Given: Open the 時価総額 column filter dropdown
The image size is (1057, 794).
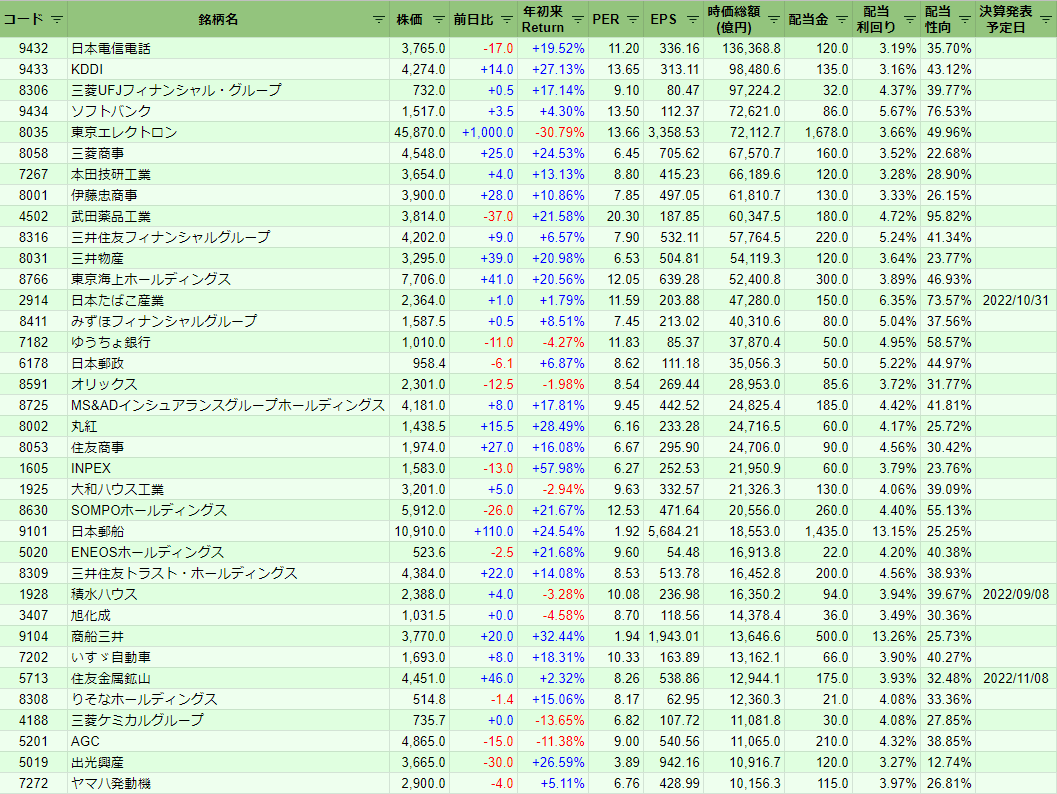Looking at the screenshot, I should (774, 20).
